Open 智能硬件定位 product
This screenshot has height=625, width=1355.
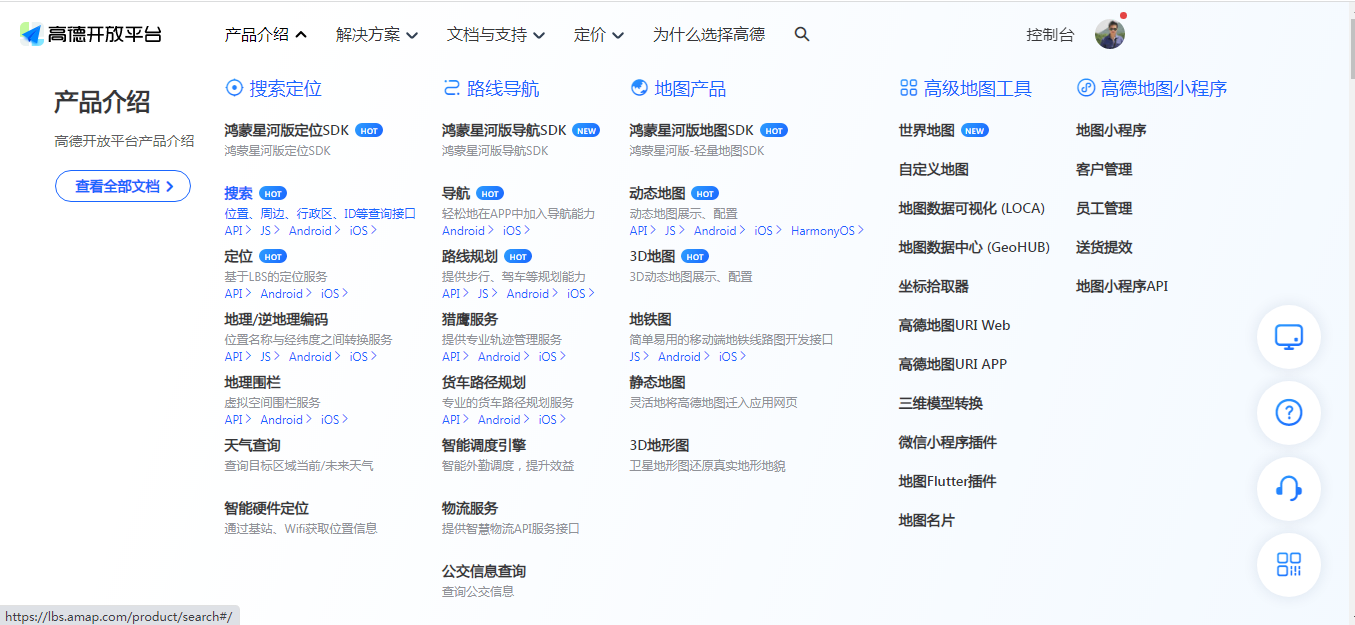pos(266,508)
